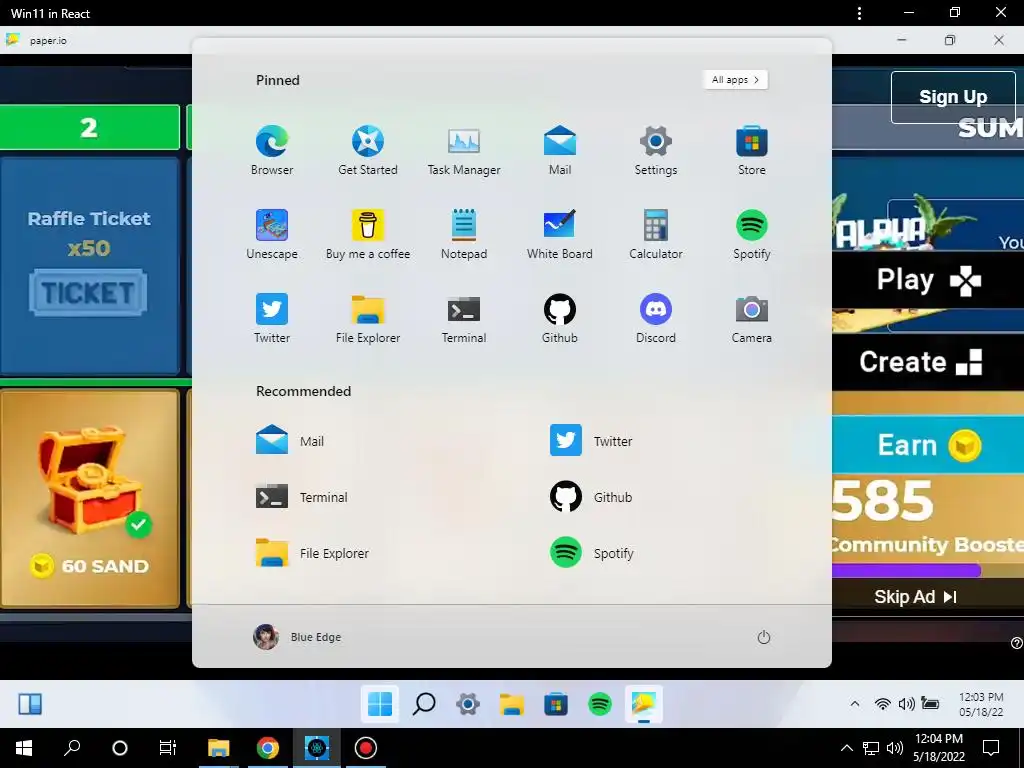Expand the Win11 hidden tray icons chevron
The image size is (1024, 768).
(x=854, y=703)
